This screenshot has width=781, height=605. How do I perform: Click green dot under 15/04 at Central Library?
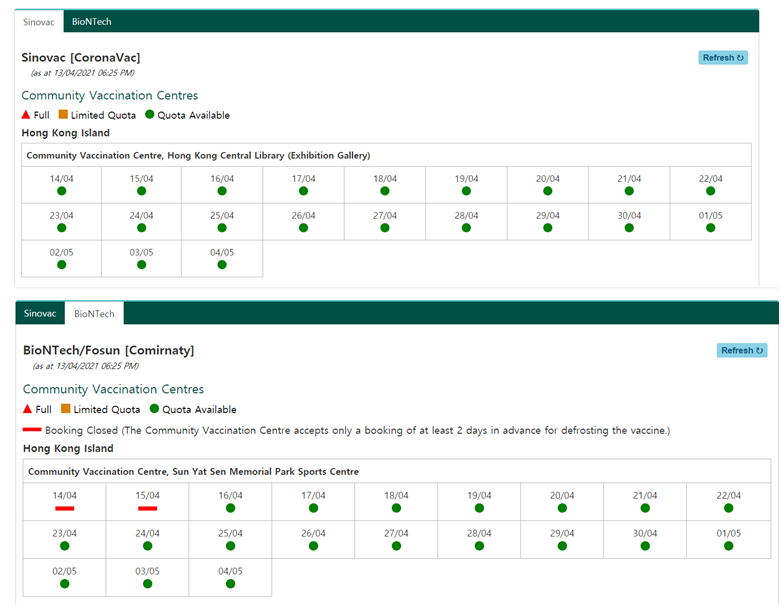pos(141,191)
